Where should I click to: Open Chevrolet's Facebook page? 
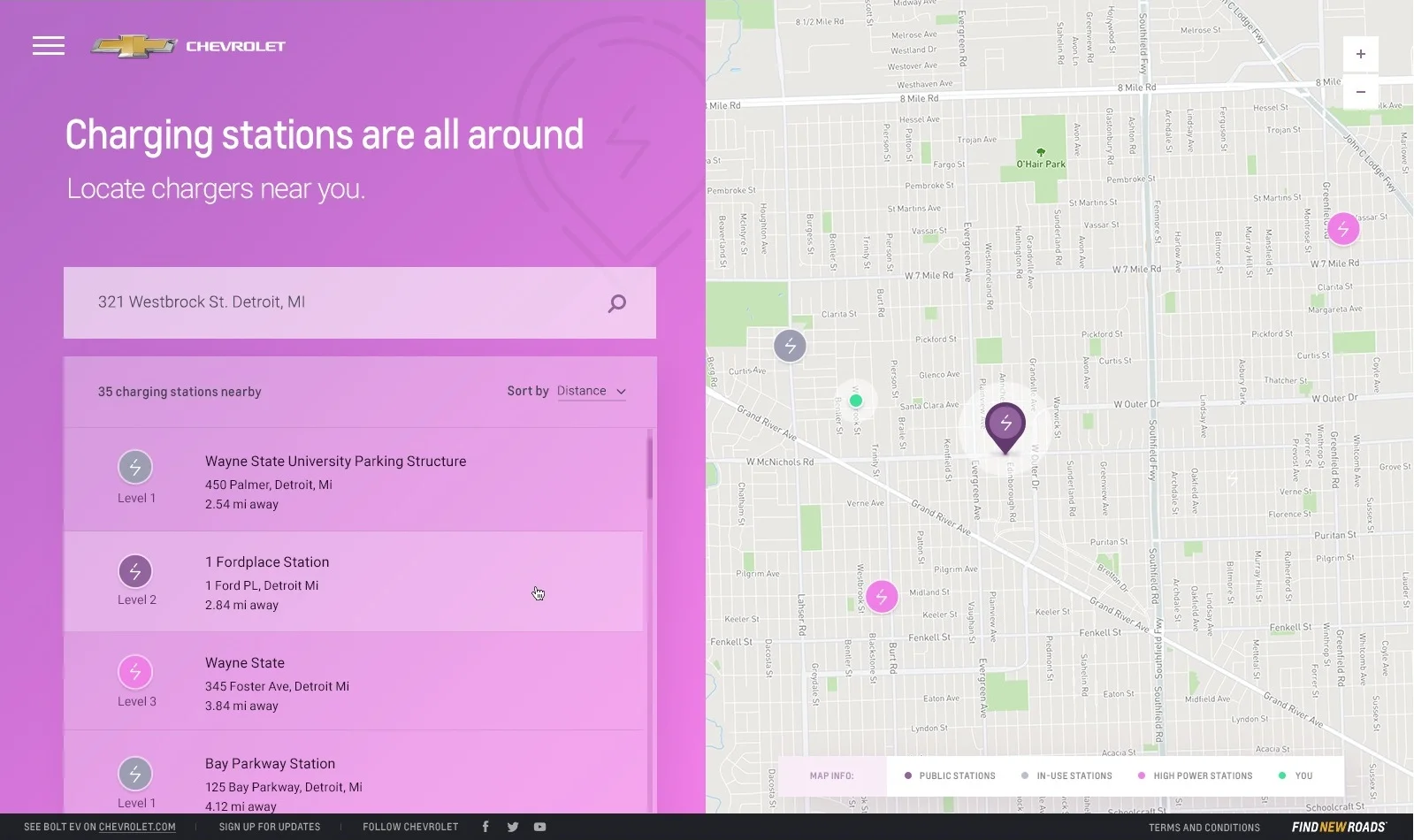485,827
